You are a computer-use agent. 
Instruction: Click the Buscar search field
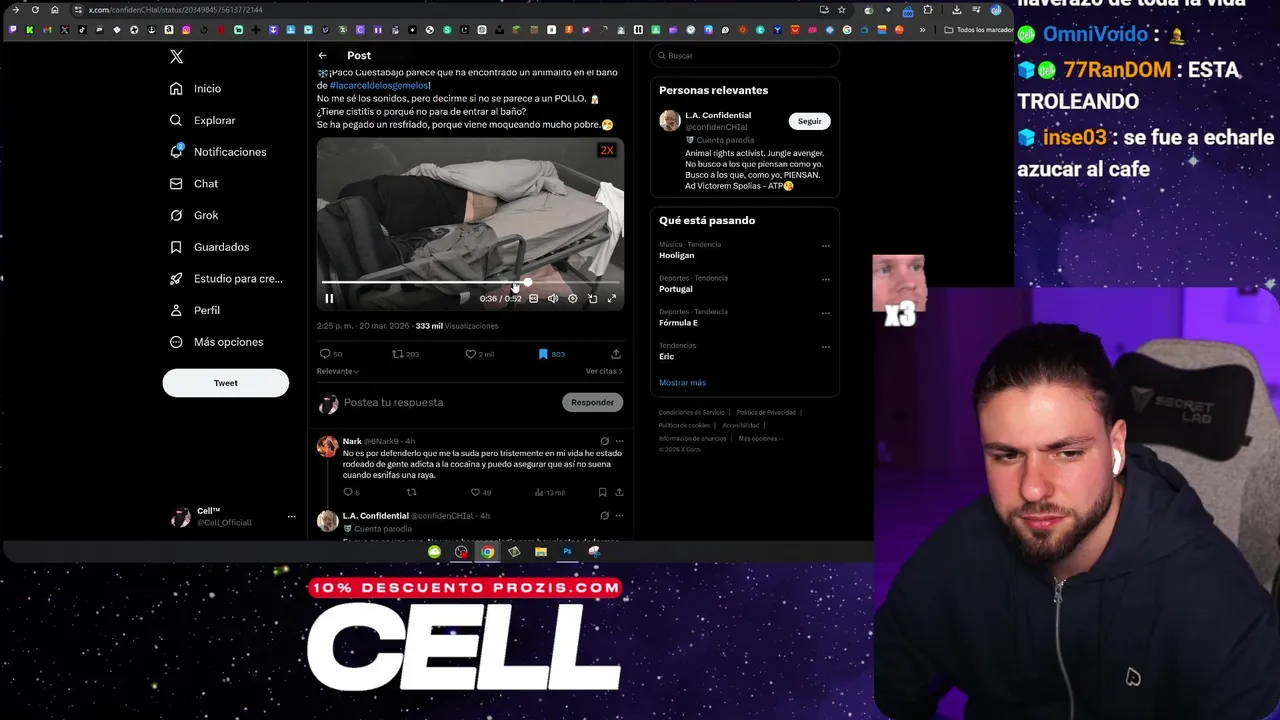coord(745,56)
